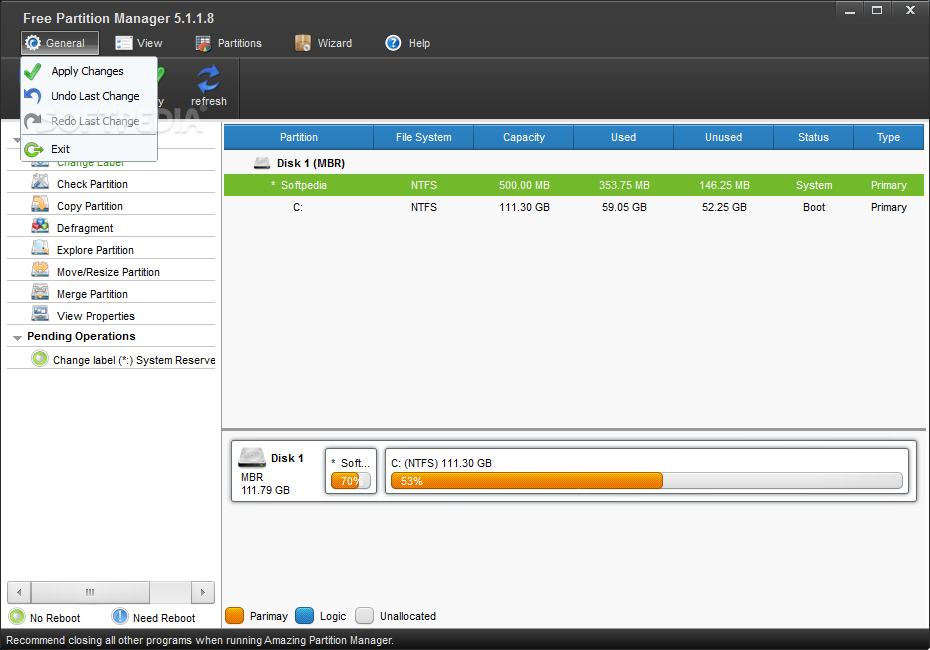Click the Help question mark icon
This screenshot has height=650, width=930.
(x=393, y=43)
